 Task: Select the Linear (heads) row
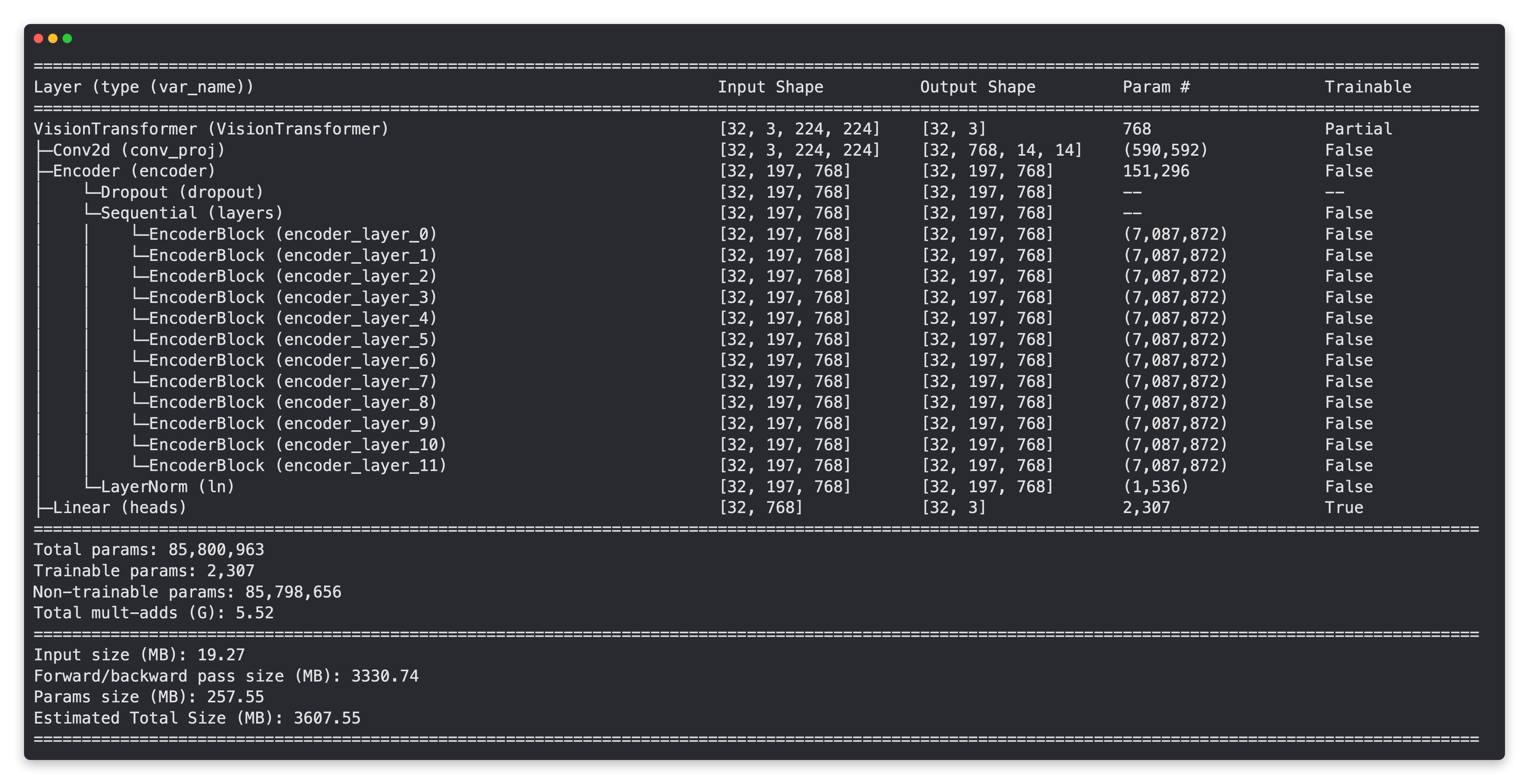click(x=119, y=507)
